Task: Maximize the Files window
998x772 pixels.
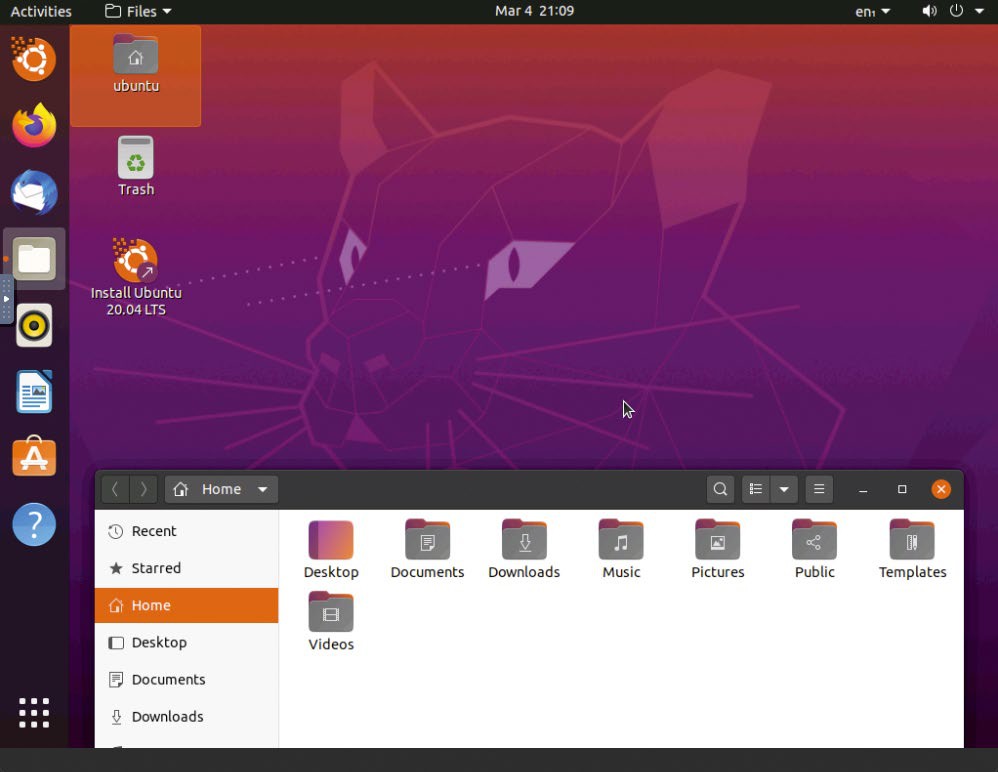Action: pyautogui.click(x=901, y=489)
